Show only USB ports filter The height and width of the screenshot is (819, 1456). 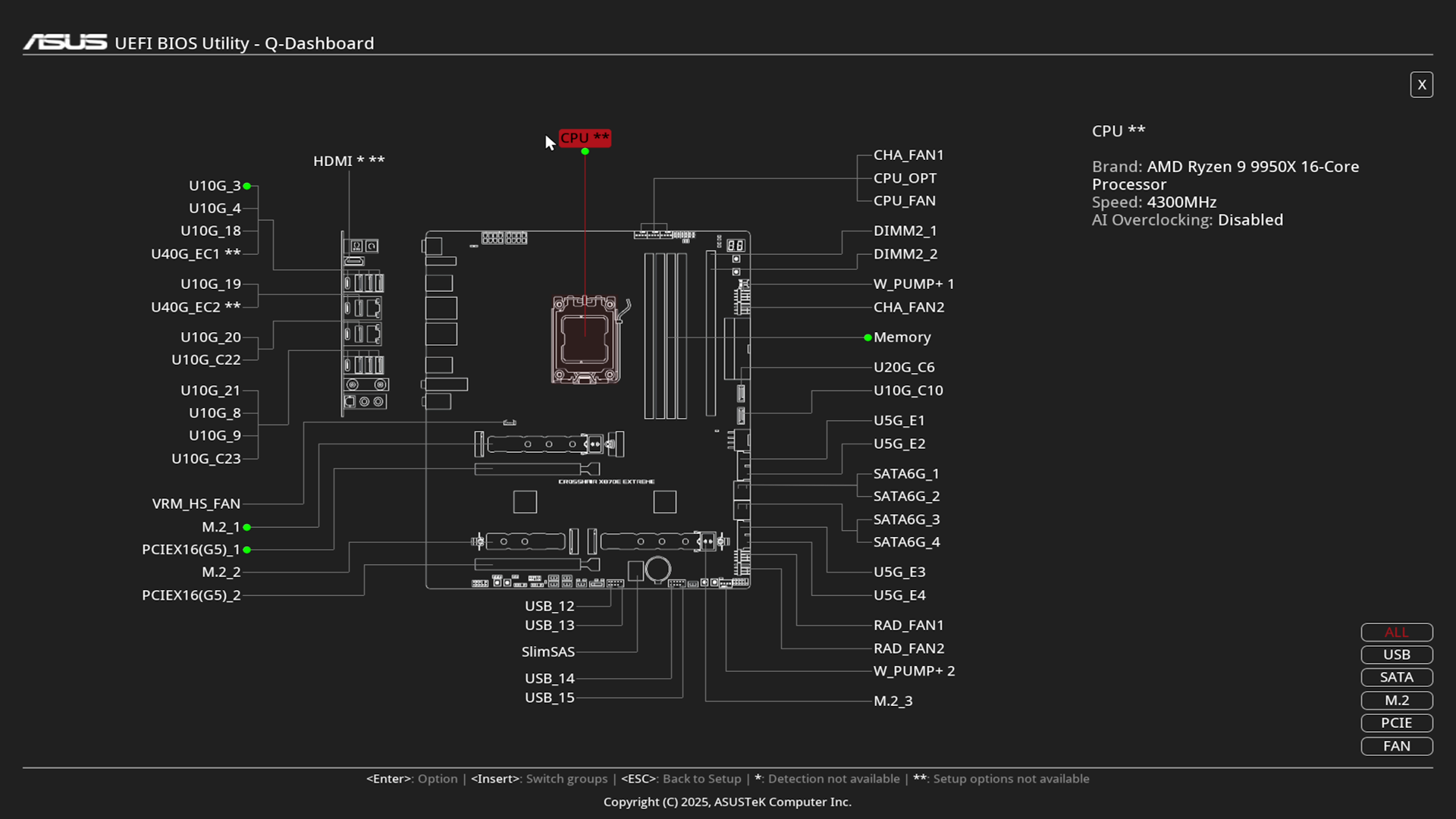coord(1396,655)
